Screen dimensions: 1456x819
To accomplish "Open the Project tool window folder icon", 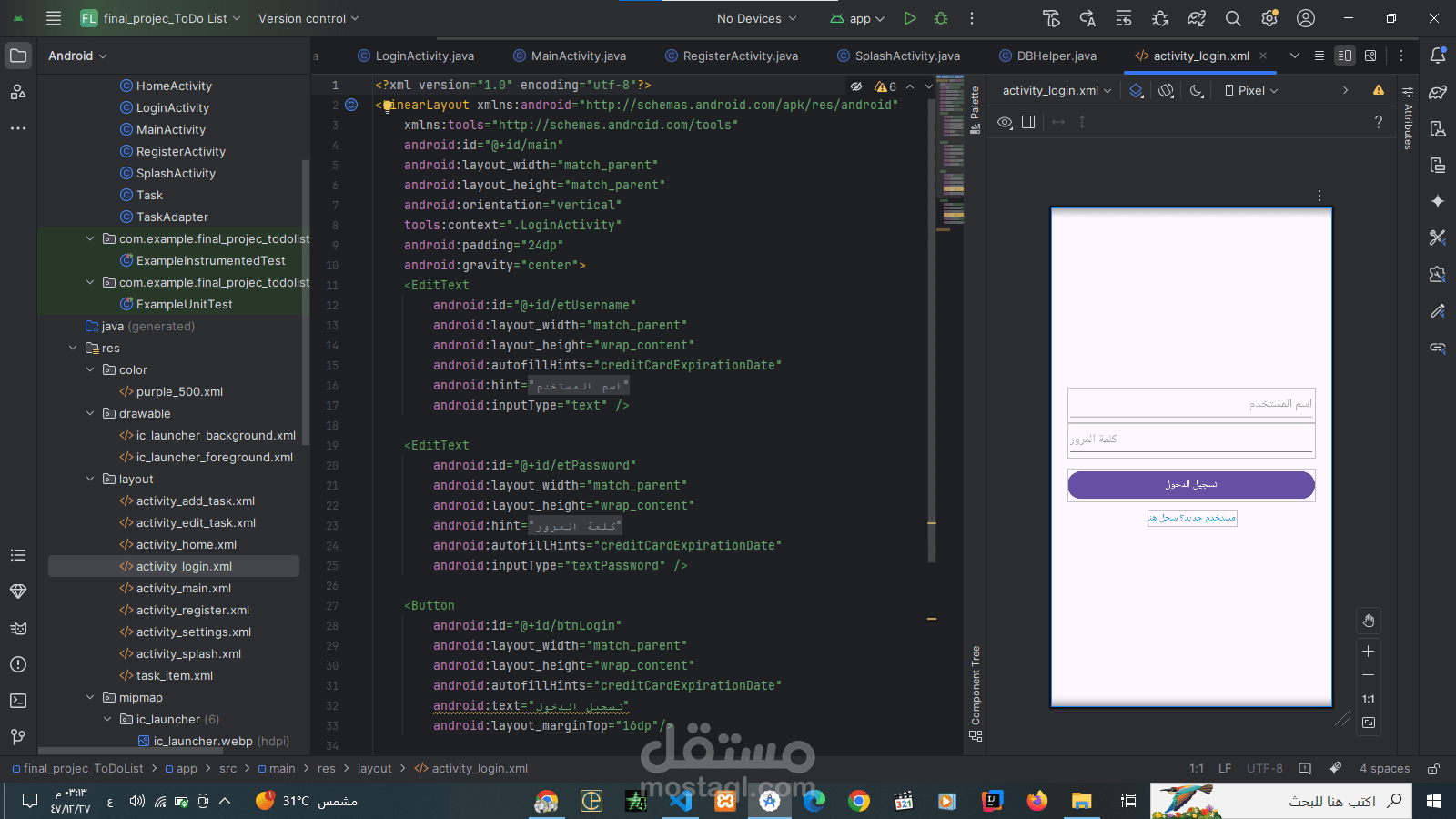I will [18, 56].
